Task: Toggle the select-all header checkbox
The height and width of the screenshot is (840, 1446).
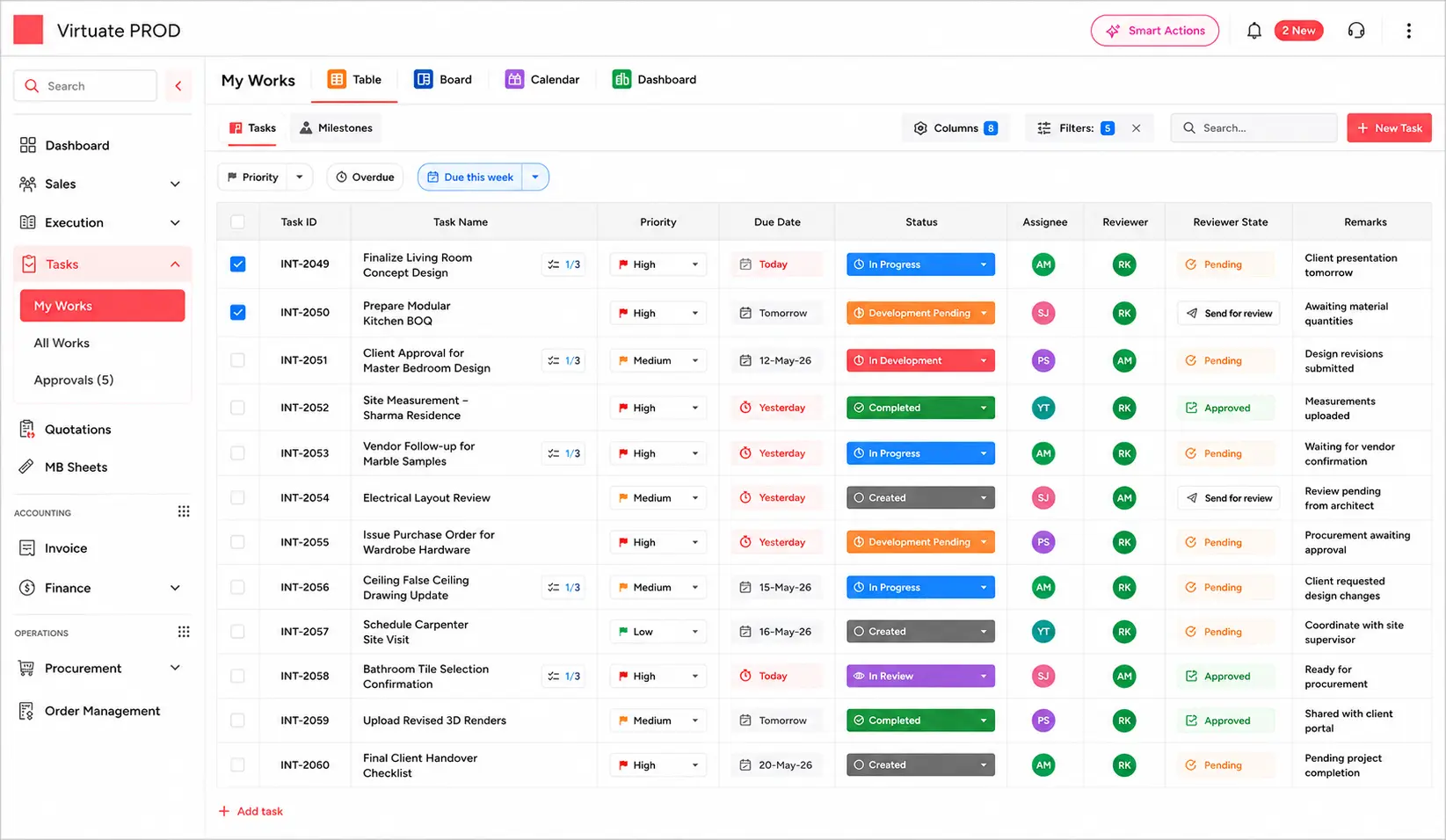Action: click(x=237, y=222)
